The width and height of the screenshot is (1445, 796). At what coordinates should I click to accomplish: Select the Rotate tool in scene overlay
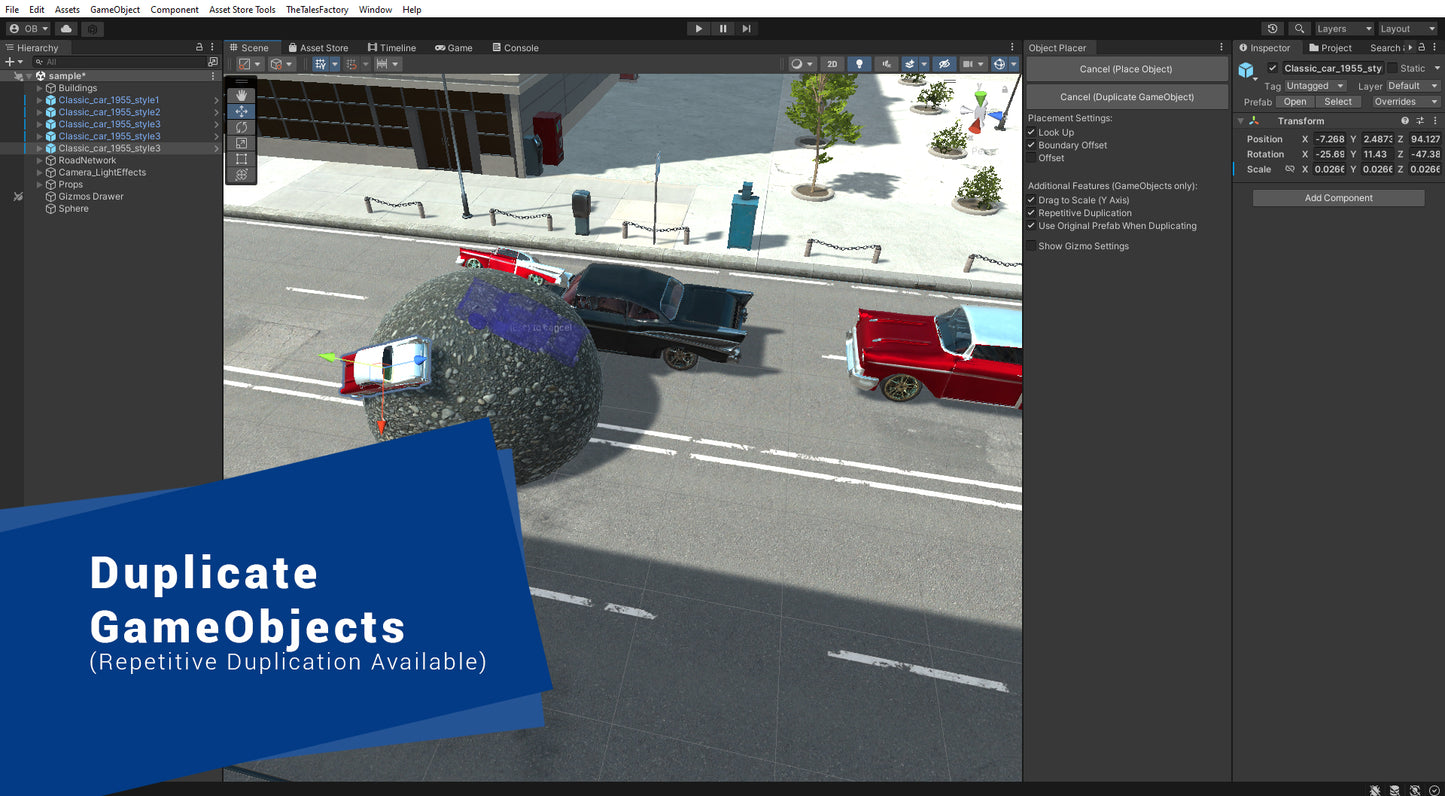point(241,128)
